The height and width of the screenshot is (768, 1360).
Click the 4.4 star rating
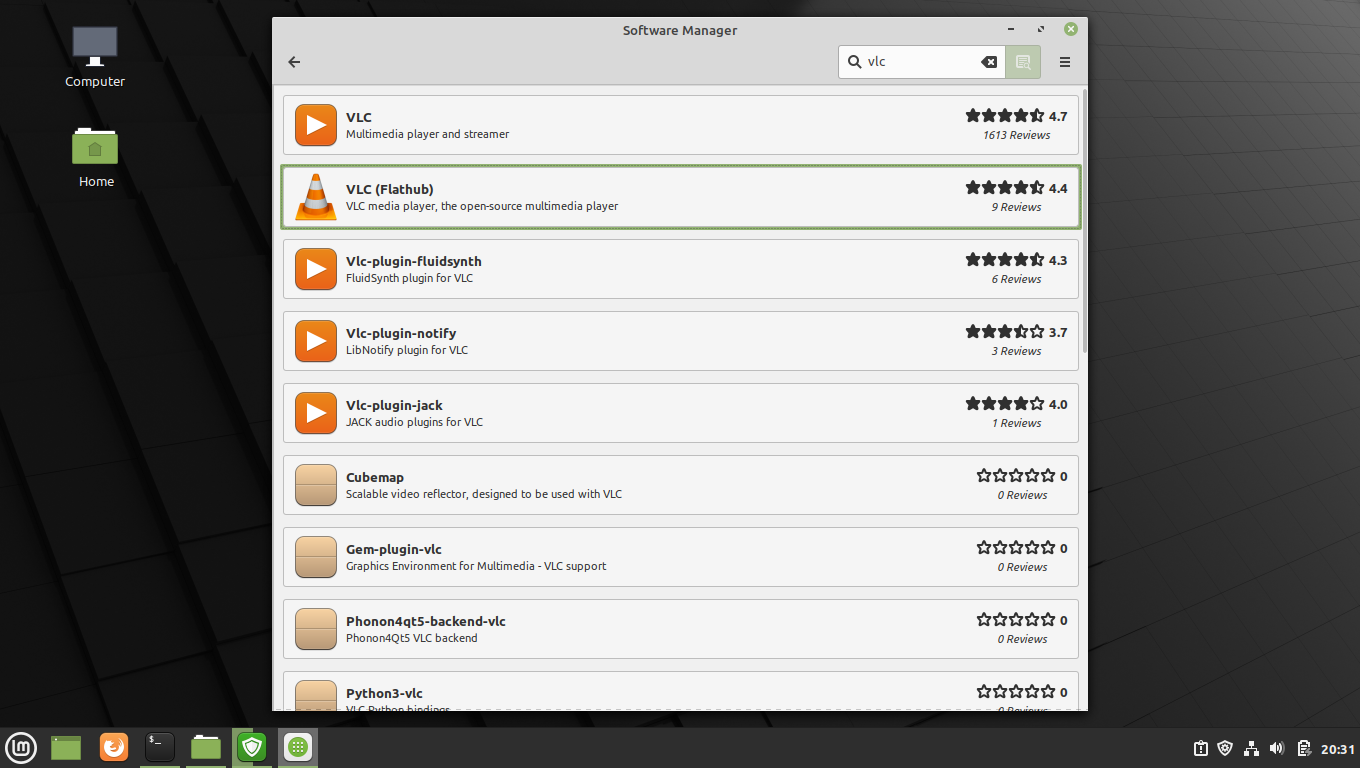tap(1005, 188)
